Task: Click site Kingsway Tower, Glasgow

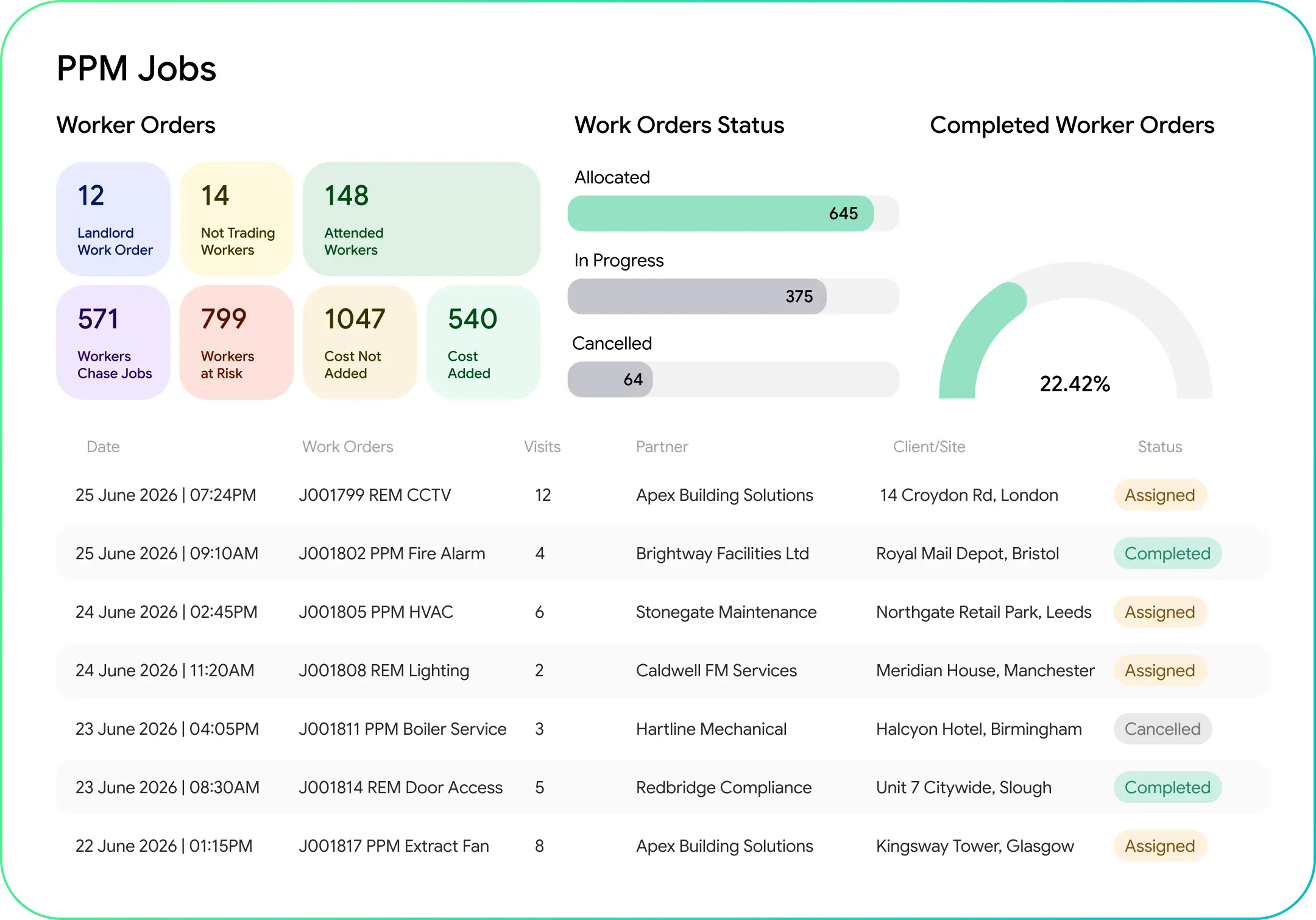Action: (975, 846)
